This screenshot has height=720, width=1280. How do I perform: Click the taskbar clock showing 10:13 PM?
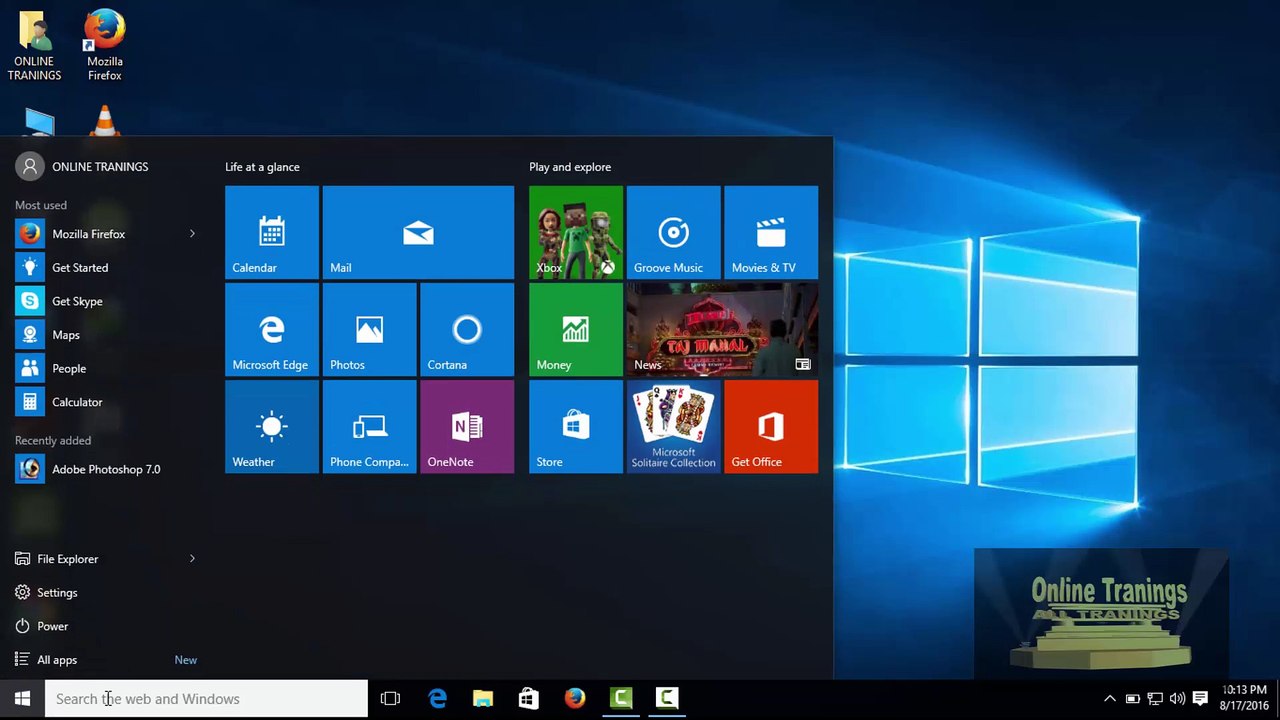pyautogui.click(x=1244, y=698)
